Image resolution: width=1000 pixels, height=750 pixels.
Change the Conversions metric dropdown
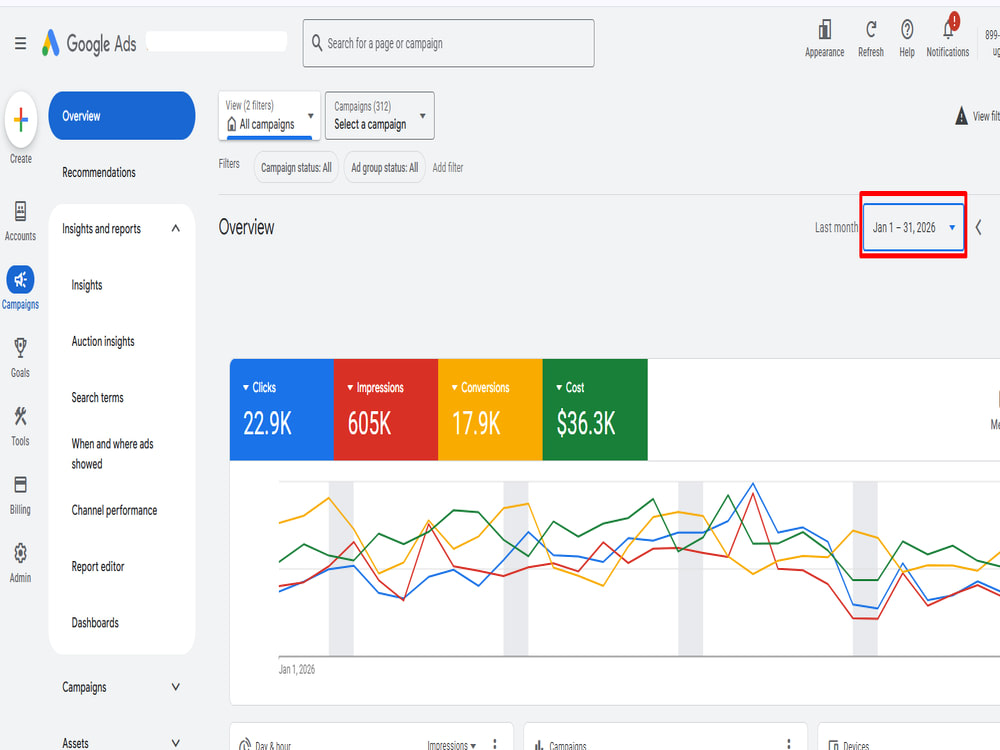tap(480, 387)
